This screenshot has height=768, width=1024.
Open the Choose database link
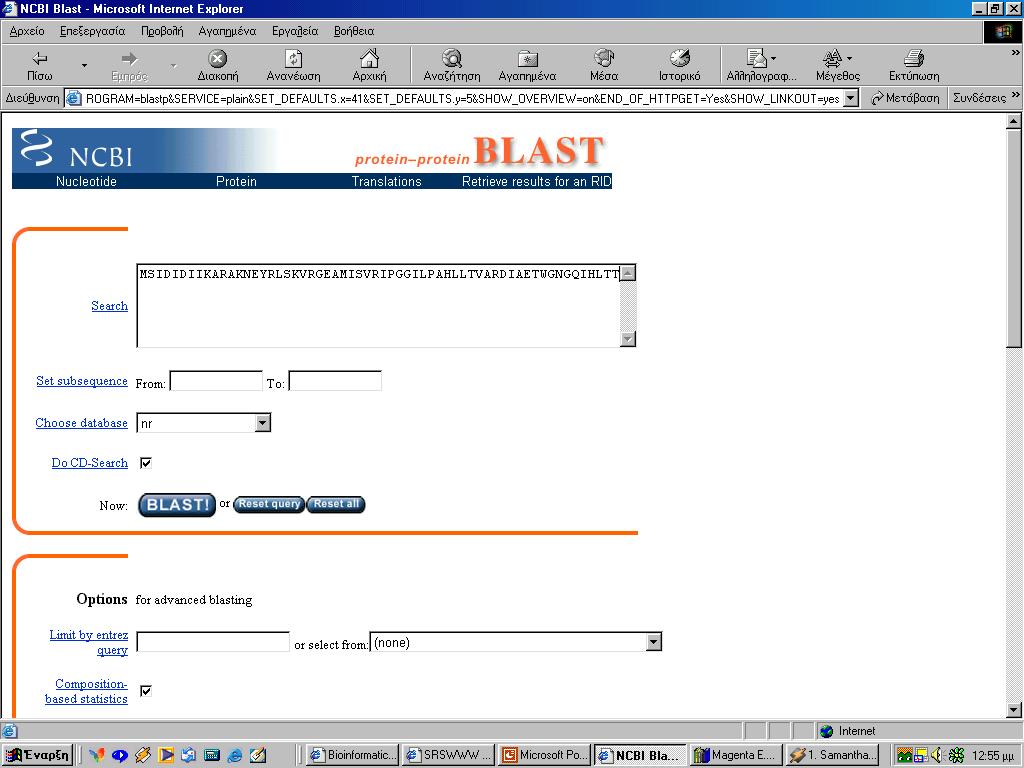[x=82, y=423]
